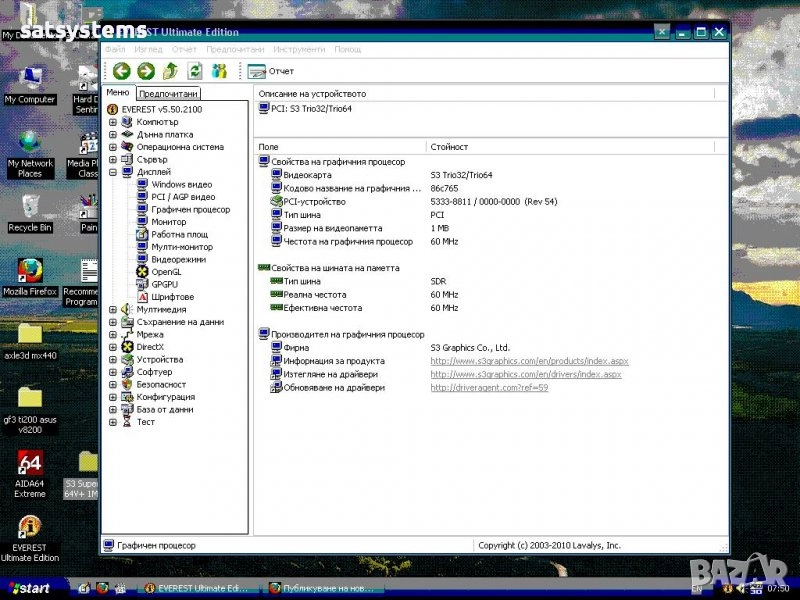Click the Refresh toolbar icon

pyautogui.click(x=195, y=71)
